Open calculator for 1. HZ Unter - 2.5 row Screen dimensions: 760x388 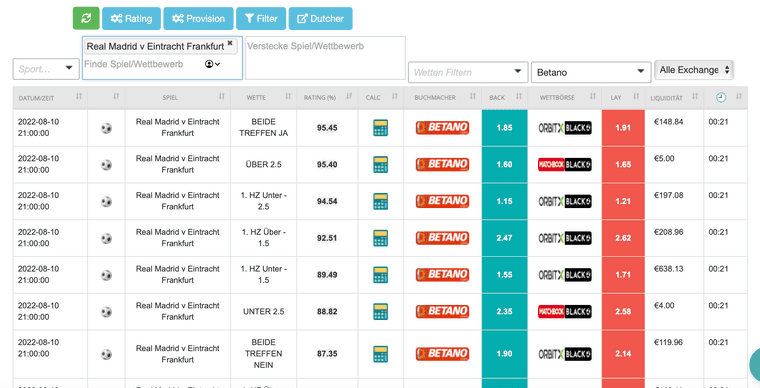(x=380, y=202)
